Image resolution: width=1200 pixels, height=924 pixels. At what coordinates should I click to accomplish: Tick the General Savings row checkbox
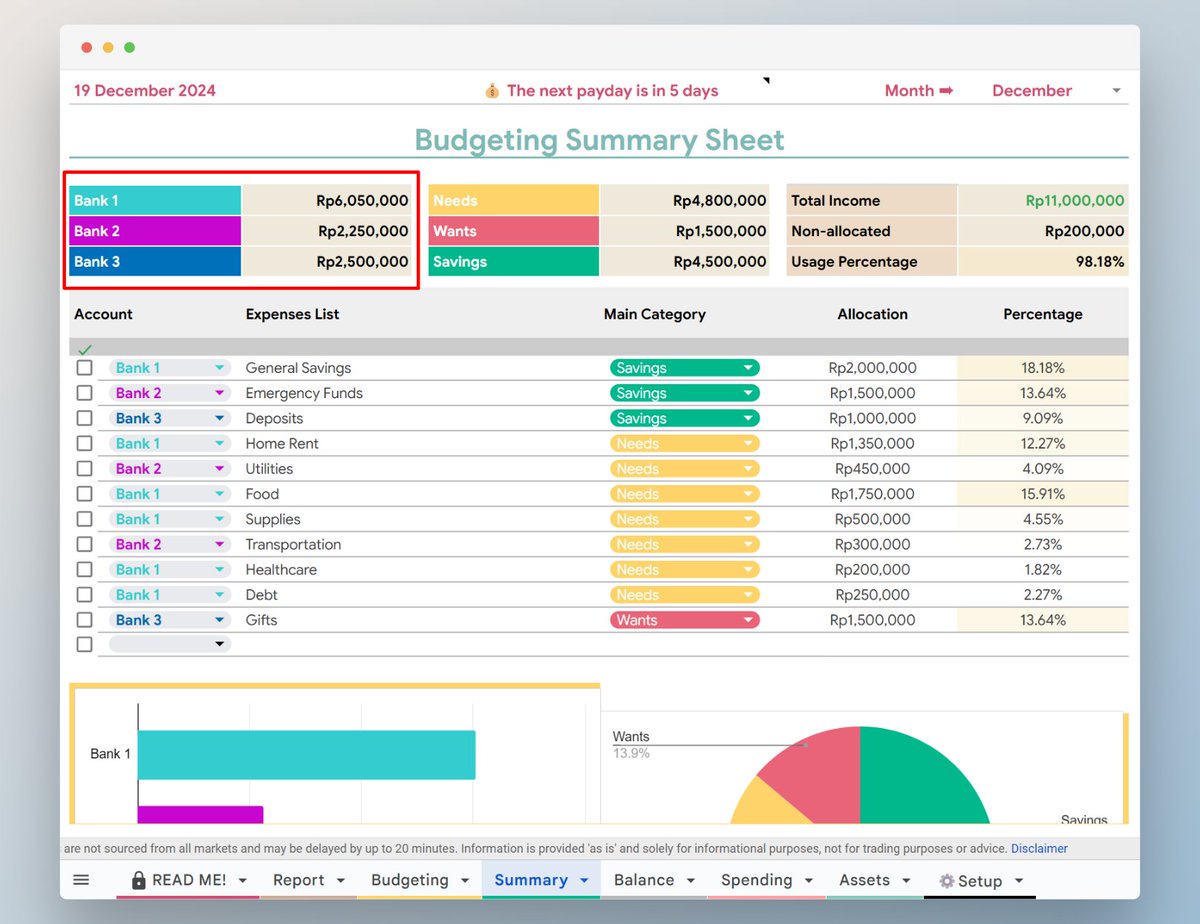pyautogui.click(x=85, y=368)
